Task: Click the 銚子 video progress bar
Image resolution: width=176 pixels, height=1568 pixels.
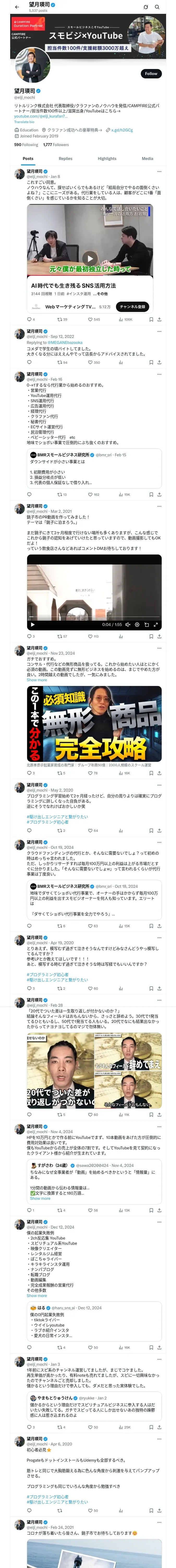Action: point(94,616)
